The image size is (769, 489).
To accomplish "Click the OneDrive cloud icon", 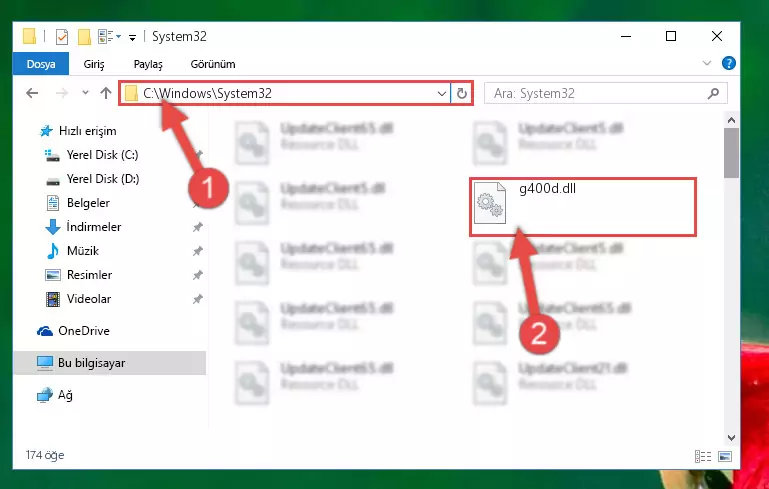I will point(45,332).
